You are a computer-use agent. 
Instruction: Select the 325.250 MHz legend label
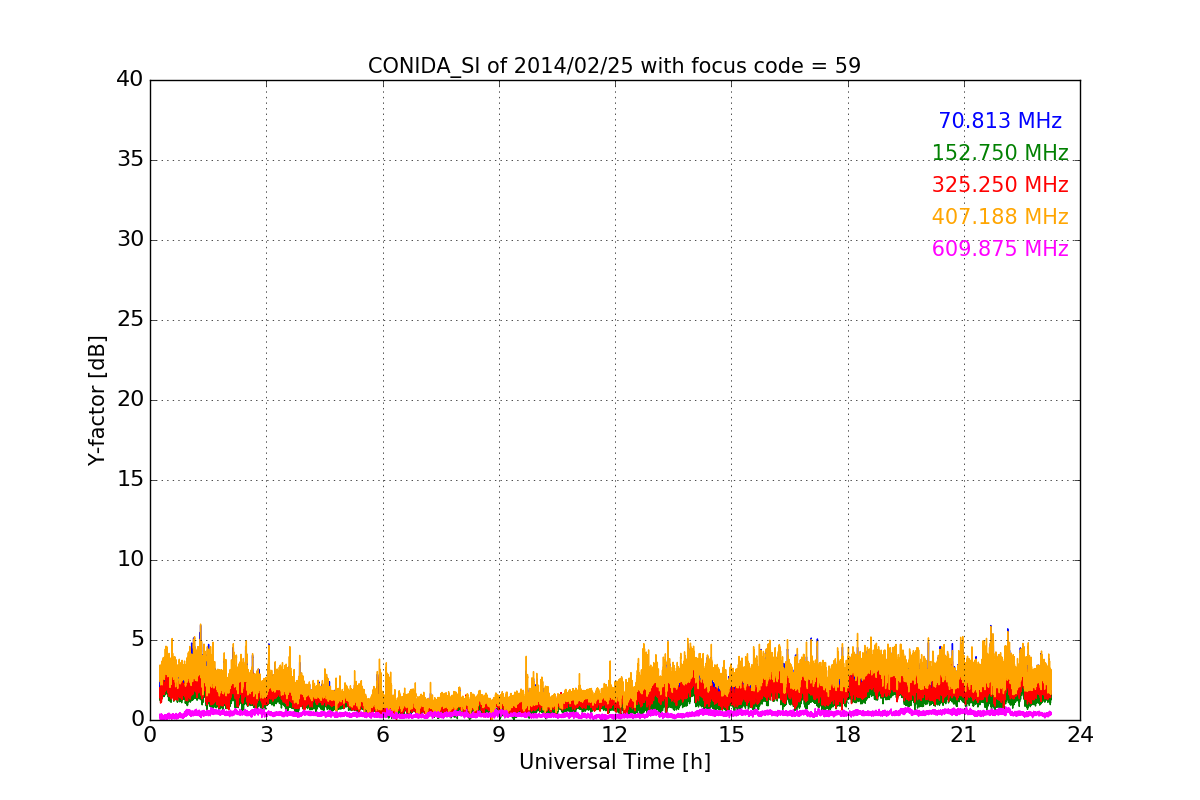click(1000, 185)
